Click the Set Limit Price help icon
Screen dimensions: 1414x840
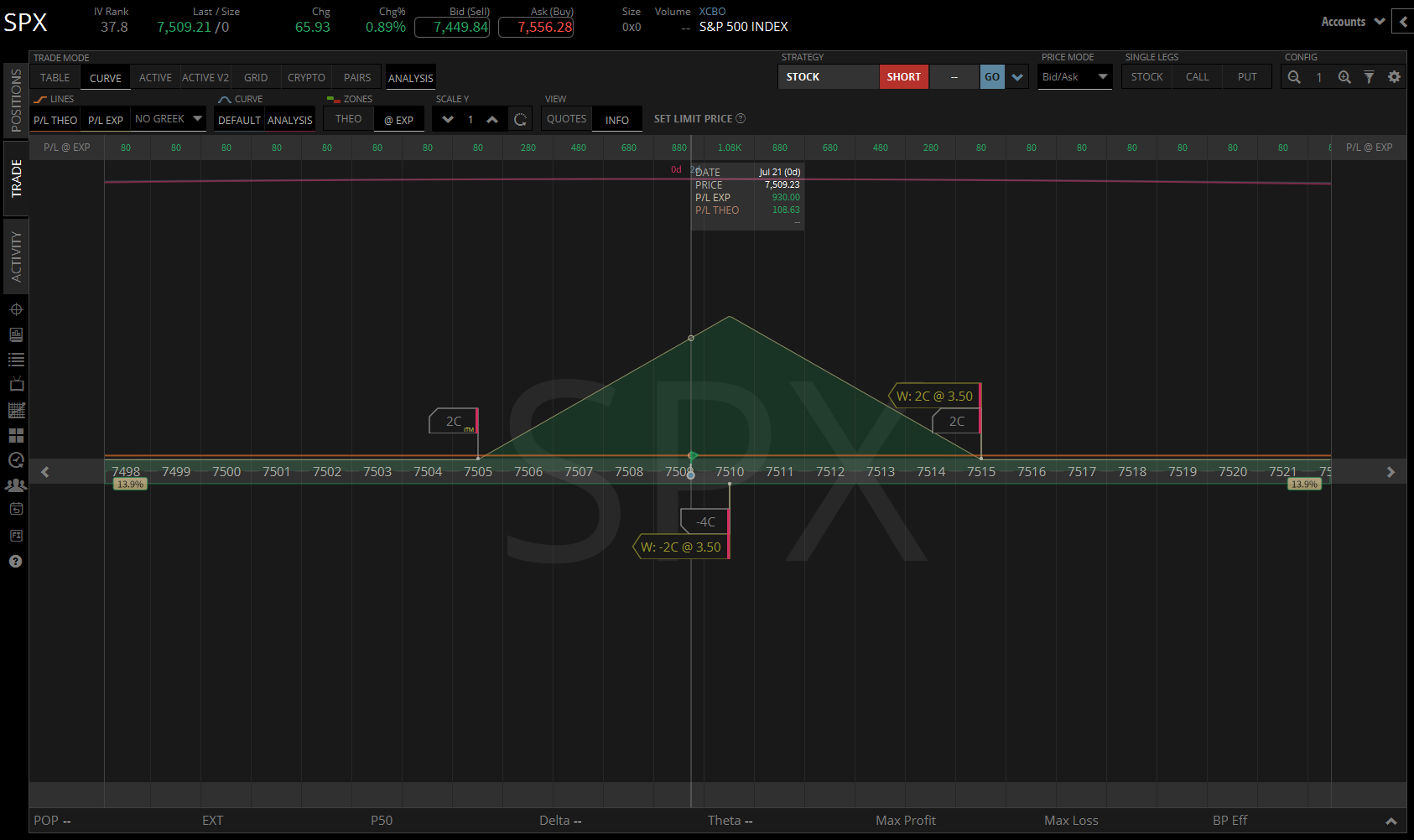(741, 119)
